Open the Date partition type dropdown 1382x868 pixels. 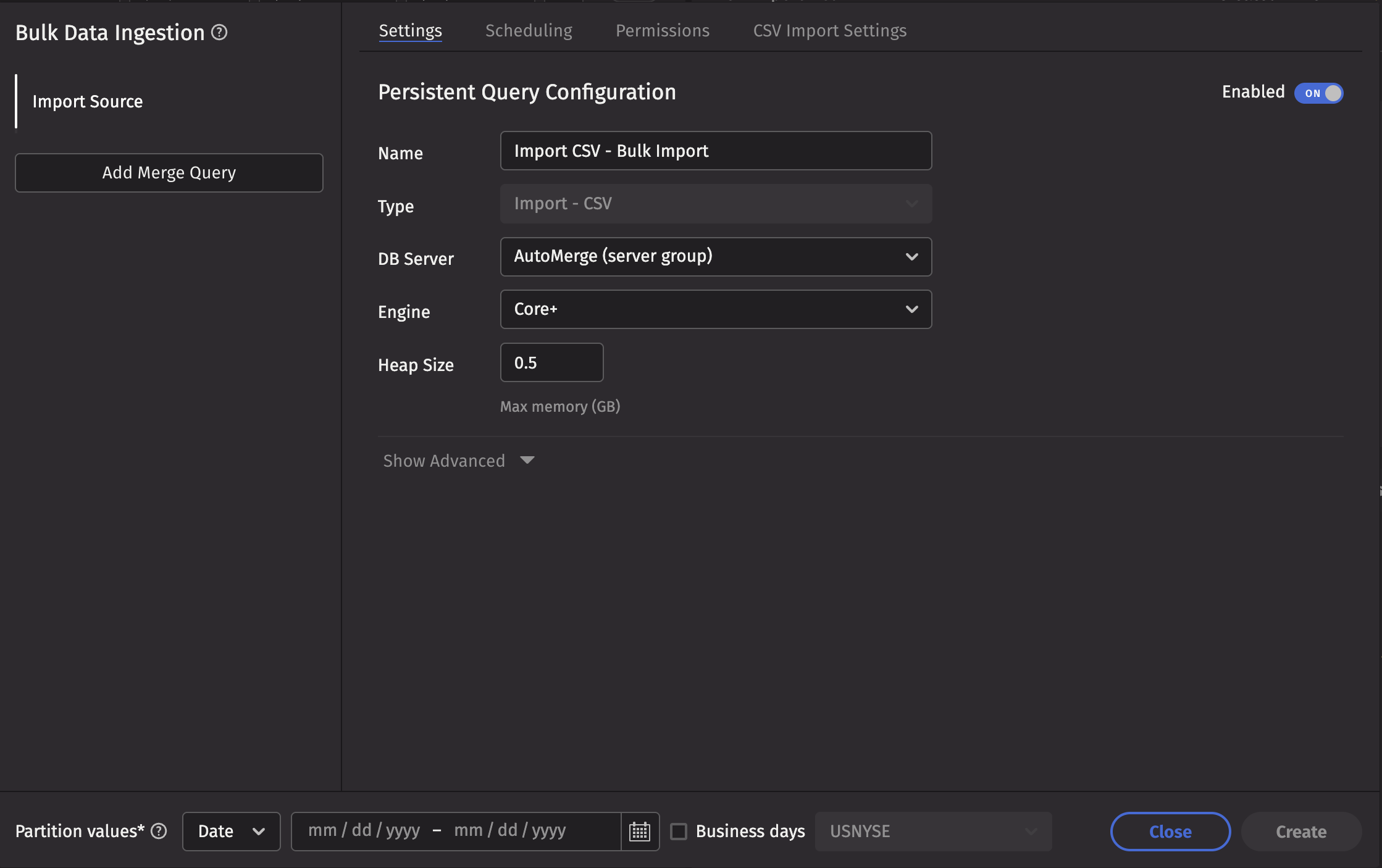coord(231,832)
